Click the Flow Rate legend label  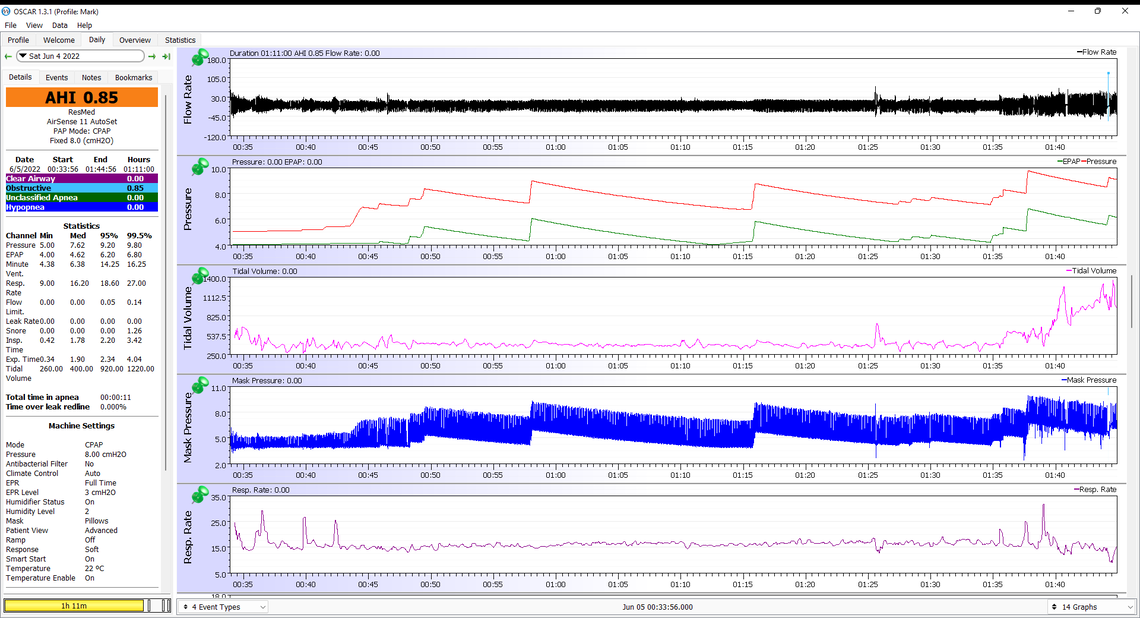(1096, 52)
